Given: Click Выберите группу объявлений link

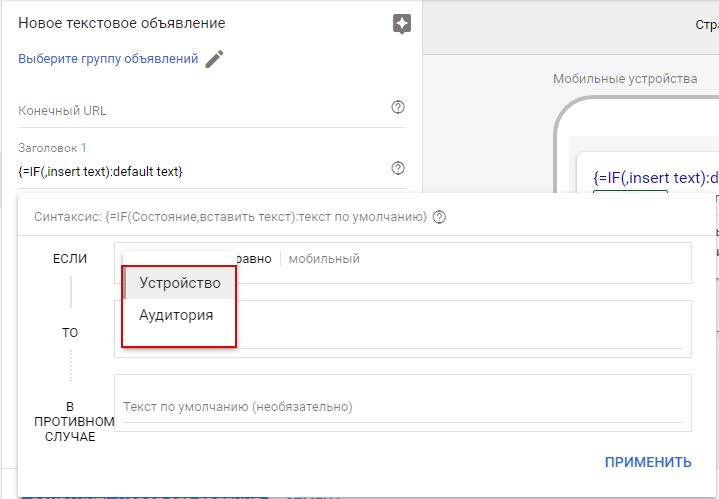Looking at the screenshot, I should point(108,59).
